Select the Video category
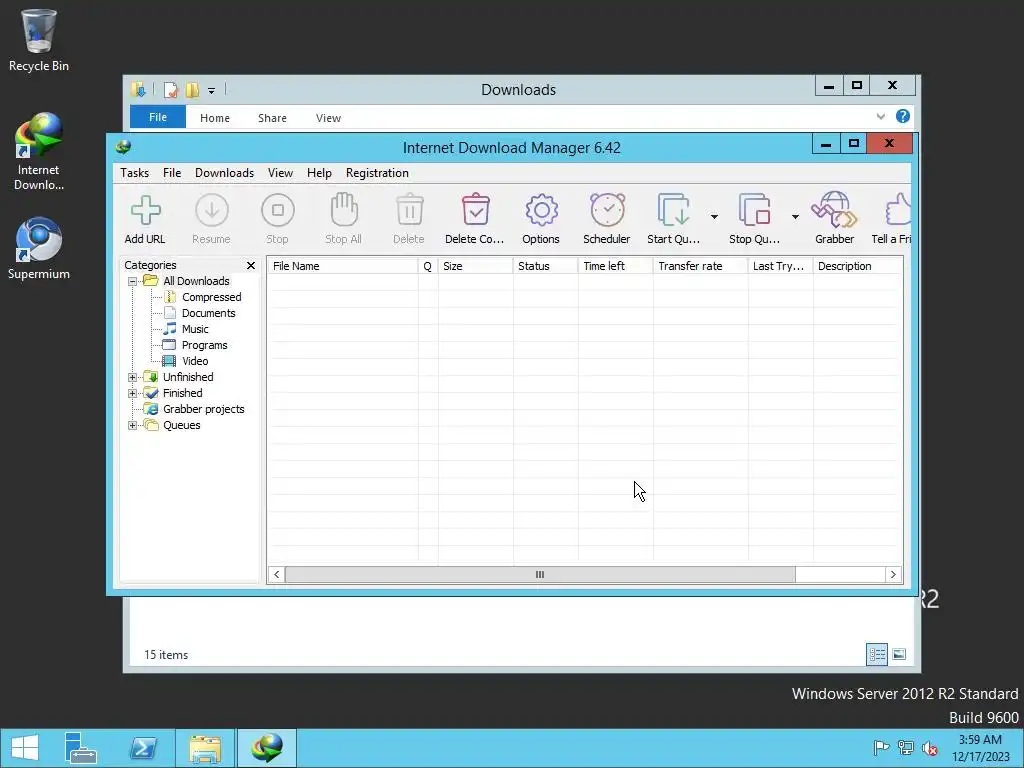The image size is (1024, 768). pos(195,361)
